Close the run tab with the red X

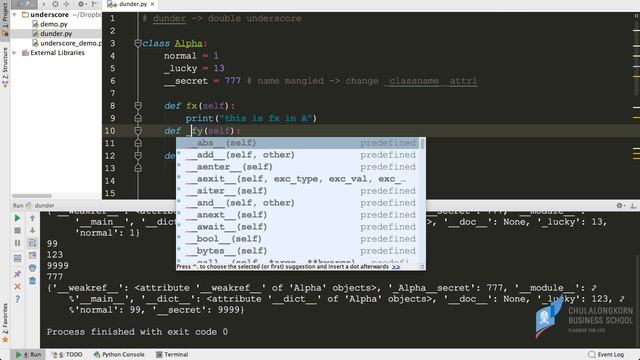[17, 287]
